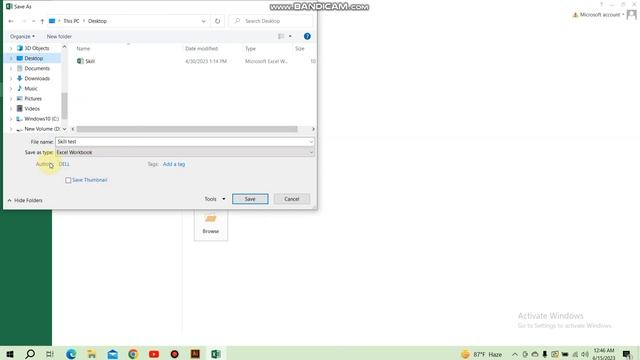Click This PC in address breadcrumb

(x=71, y=21)
